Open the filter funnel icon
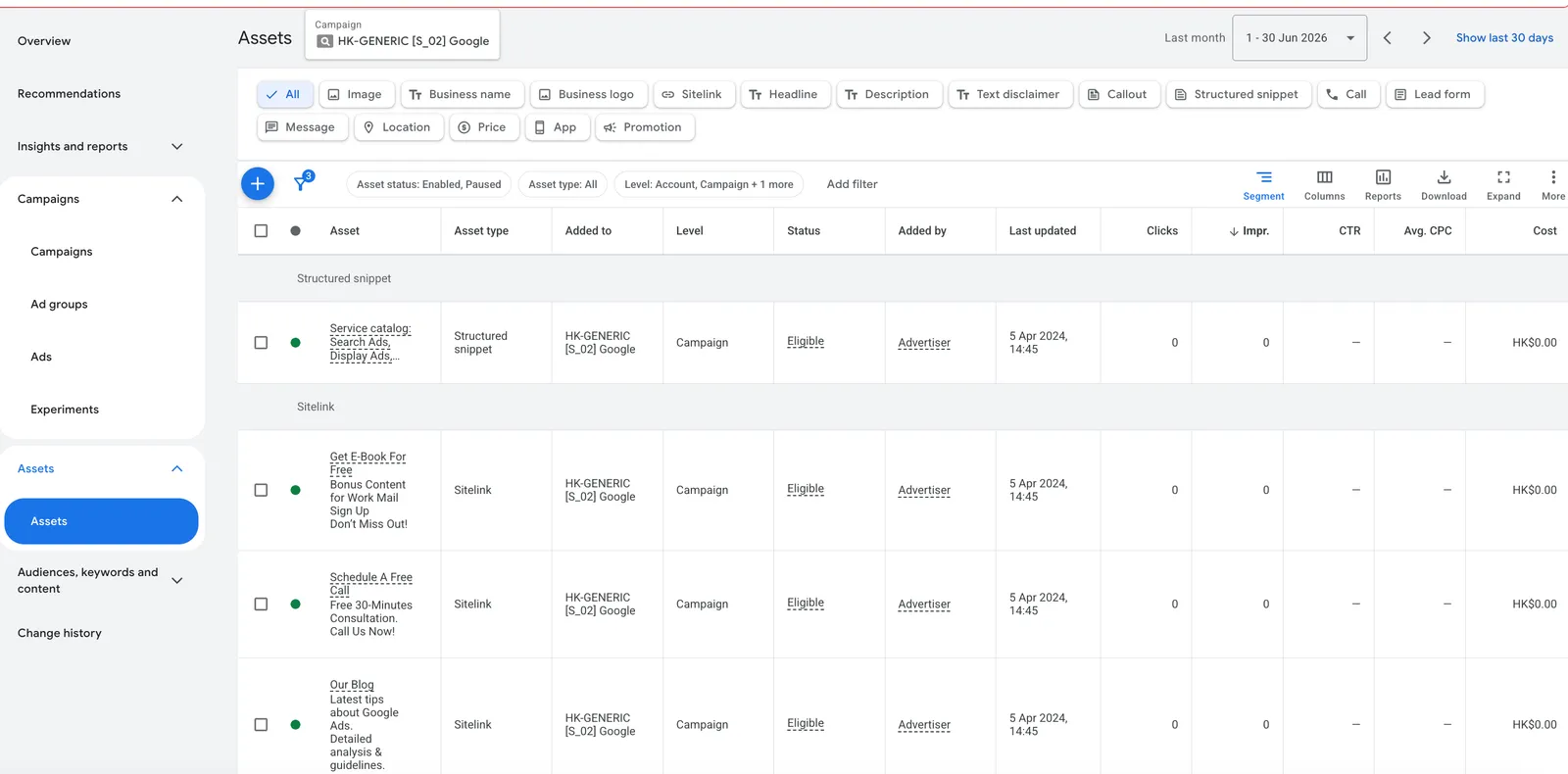This screenshot has height=774, width=1568. 303,182
